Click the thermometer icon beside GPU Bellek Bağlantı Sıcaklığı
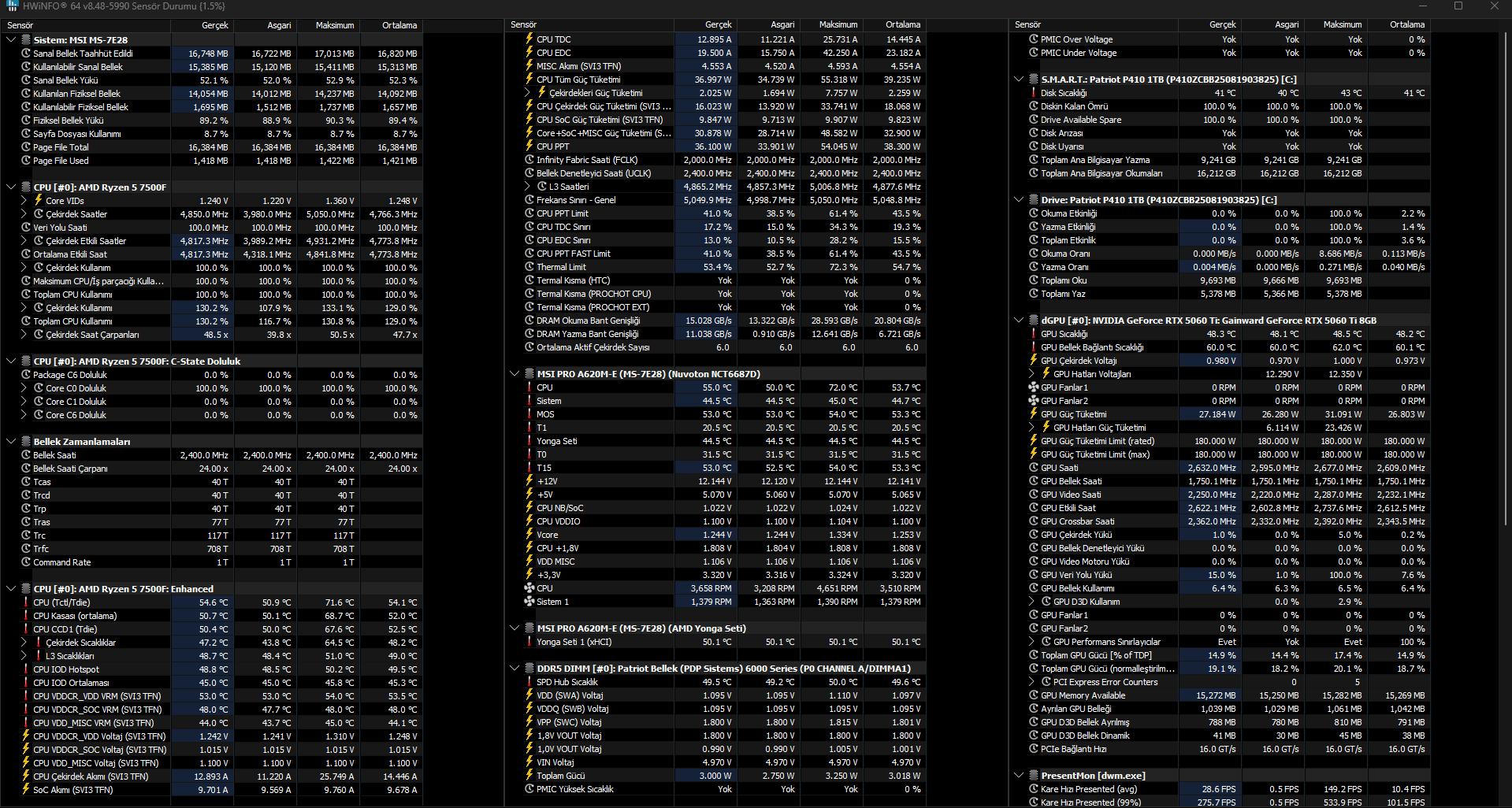This screenshot has width=1512, height=808. click(x=1034, y=347)
